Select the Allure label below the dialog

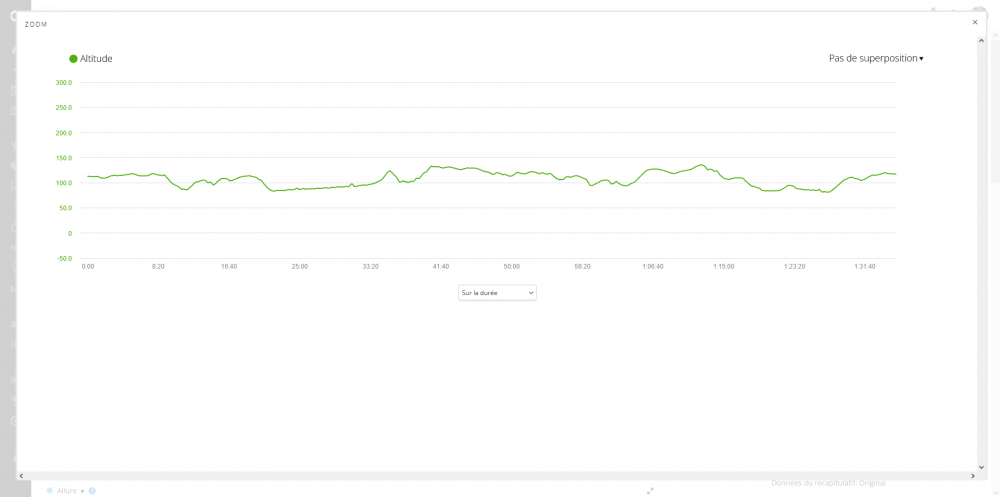[x=67, y=491]
